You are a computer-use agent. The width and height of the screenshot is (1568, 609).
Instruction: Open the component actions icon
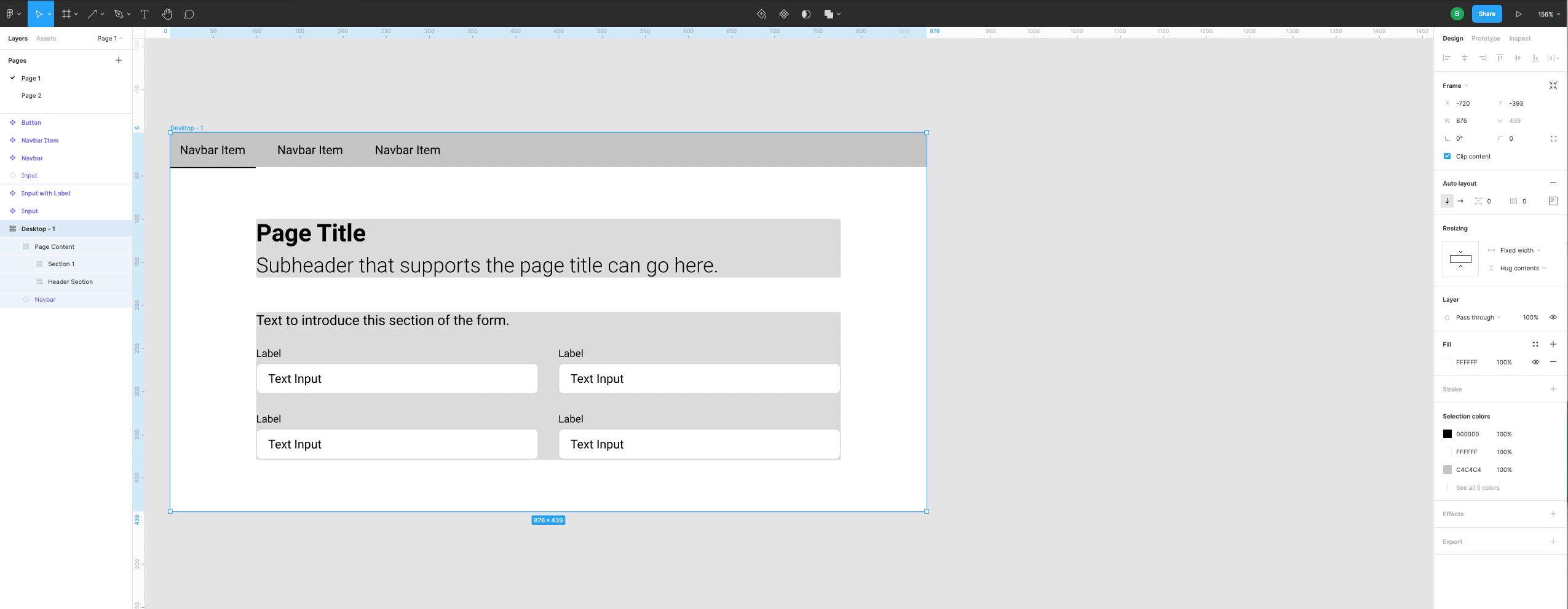point(784,14)
